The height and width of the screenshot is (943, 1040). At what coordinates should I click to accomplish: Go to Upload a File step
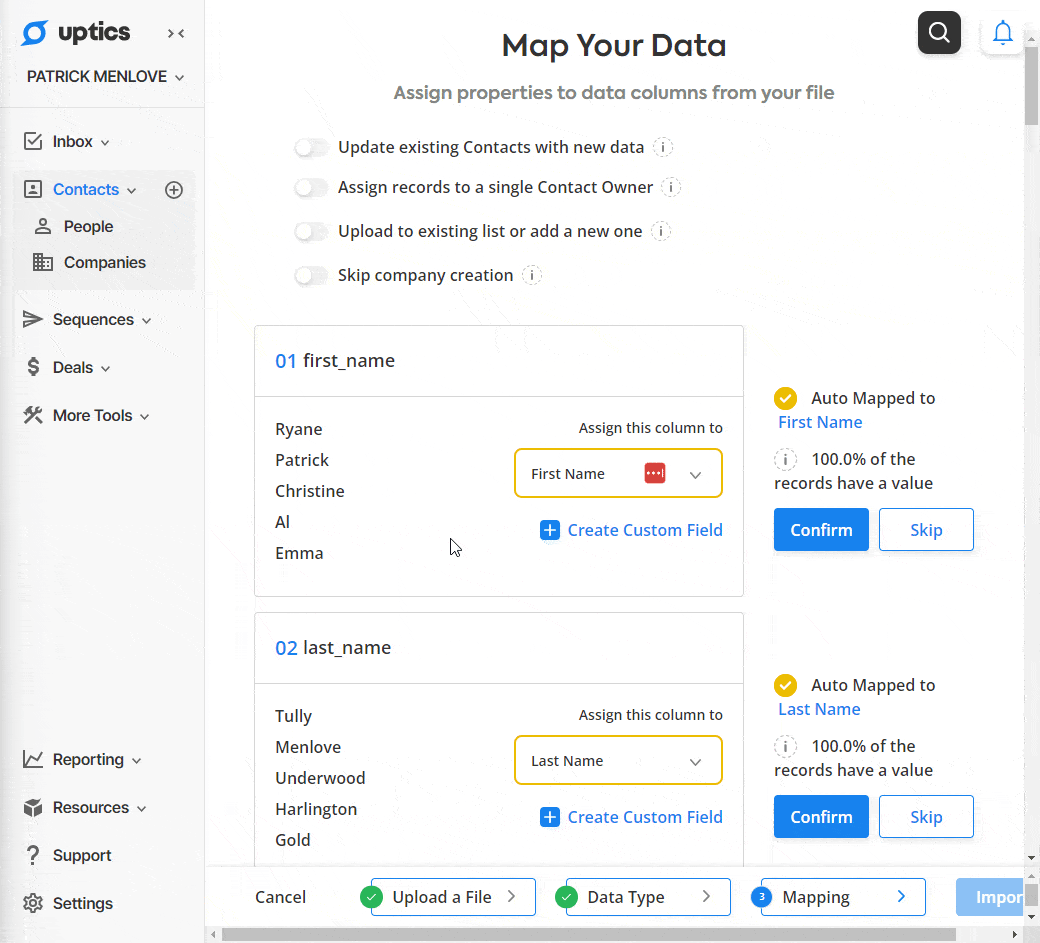click(453, 897)
